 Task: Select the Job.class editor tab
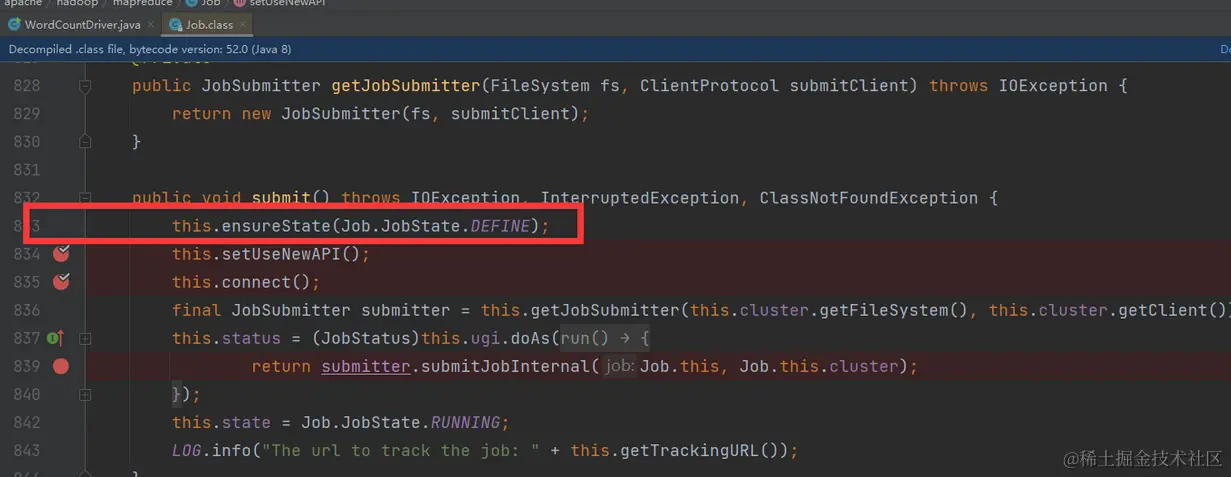point(209,24)
